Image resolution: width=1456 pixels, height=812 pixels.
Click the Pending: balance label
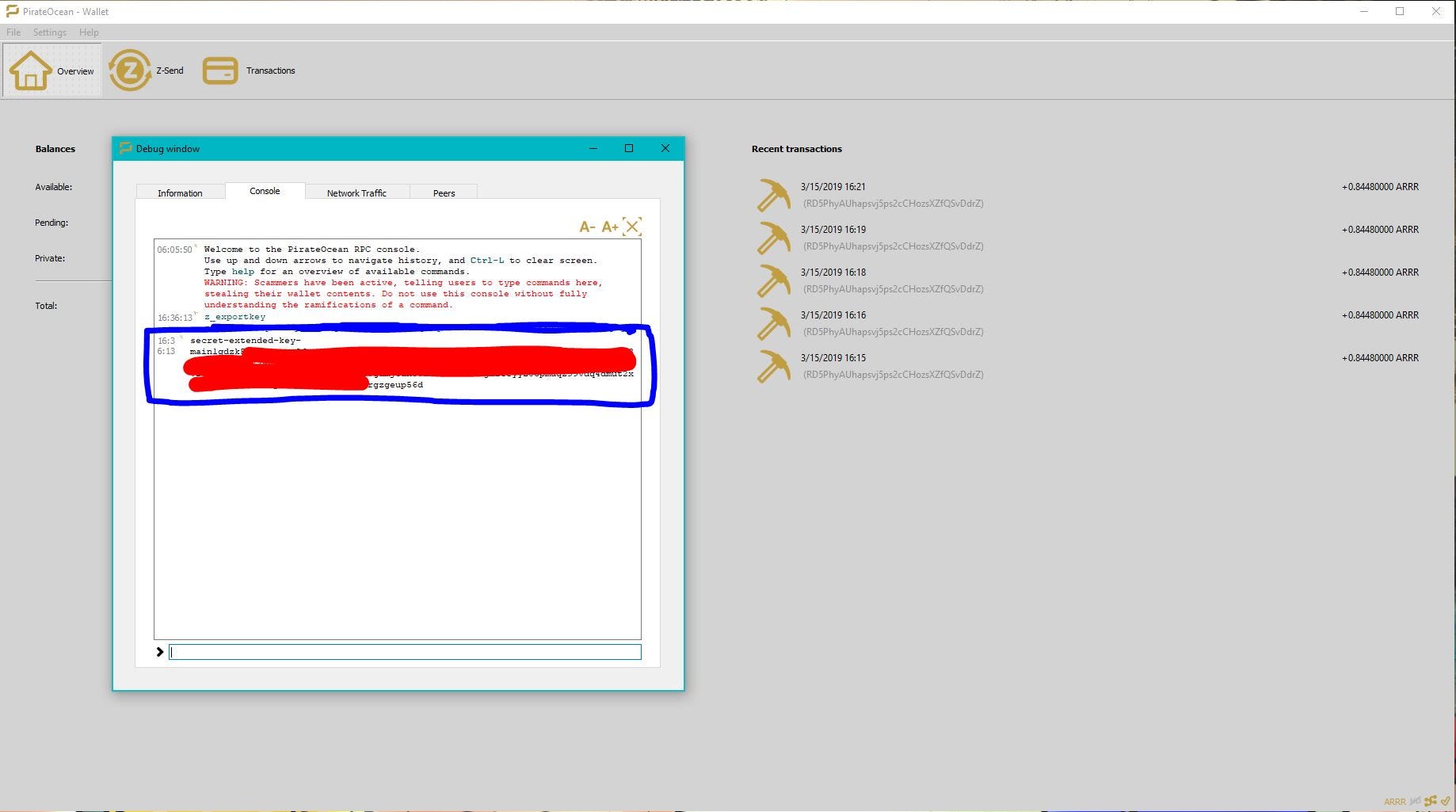pos(51,223)
